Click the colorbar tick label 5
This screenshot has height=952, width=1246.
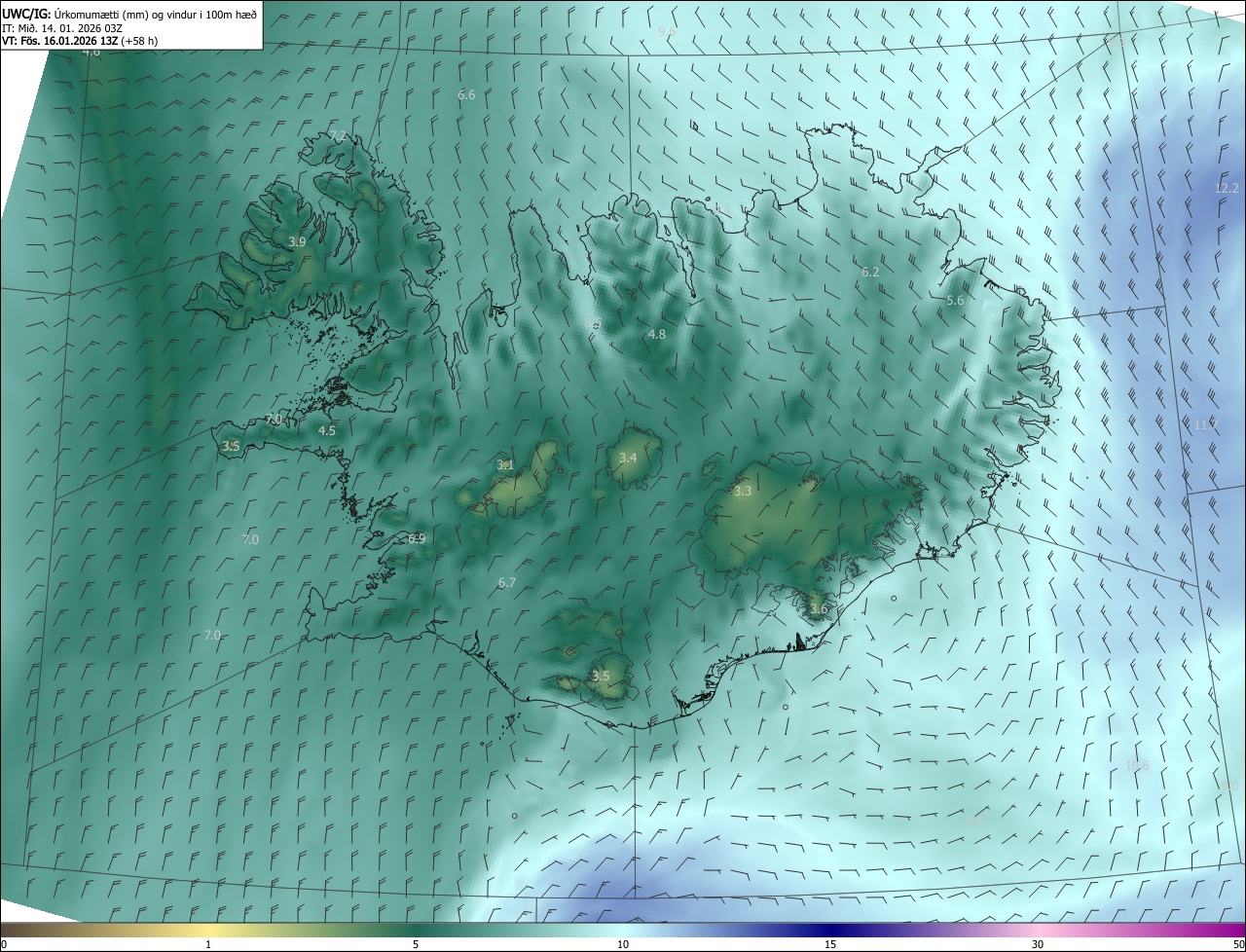tap(416, 944)
